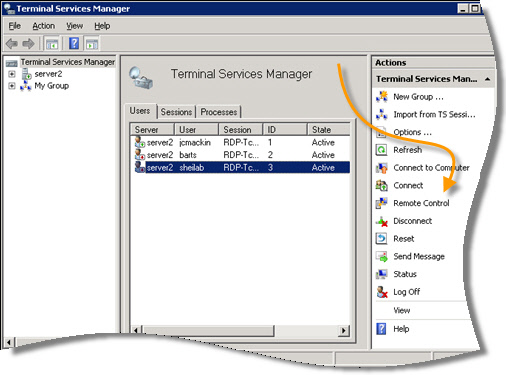Switch to the Users tab
This screenshot has width=506, height=375.
(x=140, y=111)
